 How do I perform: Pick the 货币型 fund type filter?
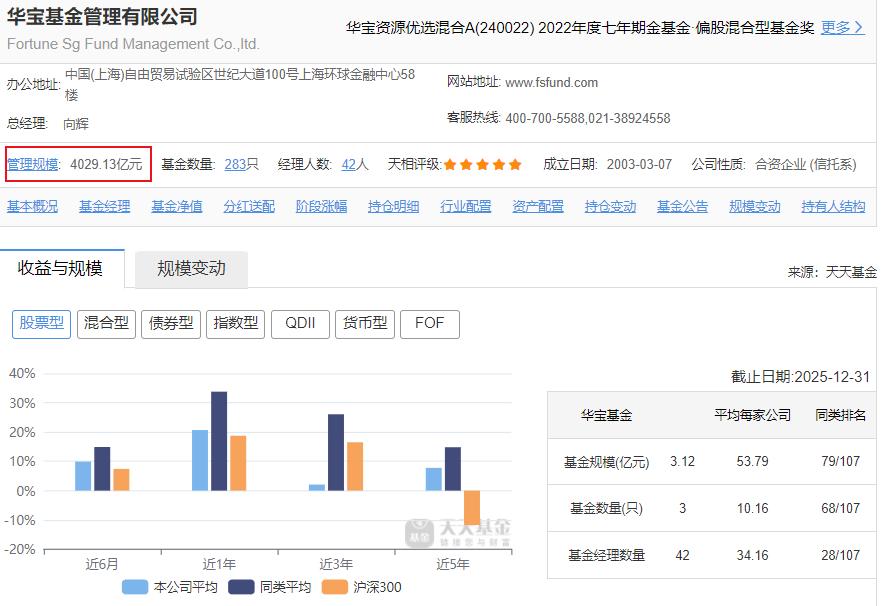(364, 323)
